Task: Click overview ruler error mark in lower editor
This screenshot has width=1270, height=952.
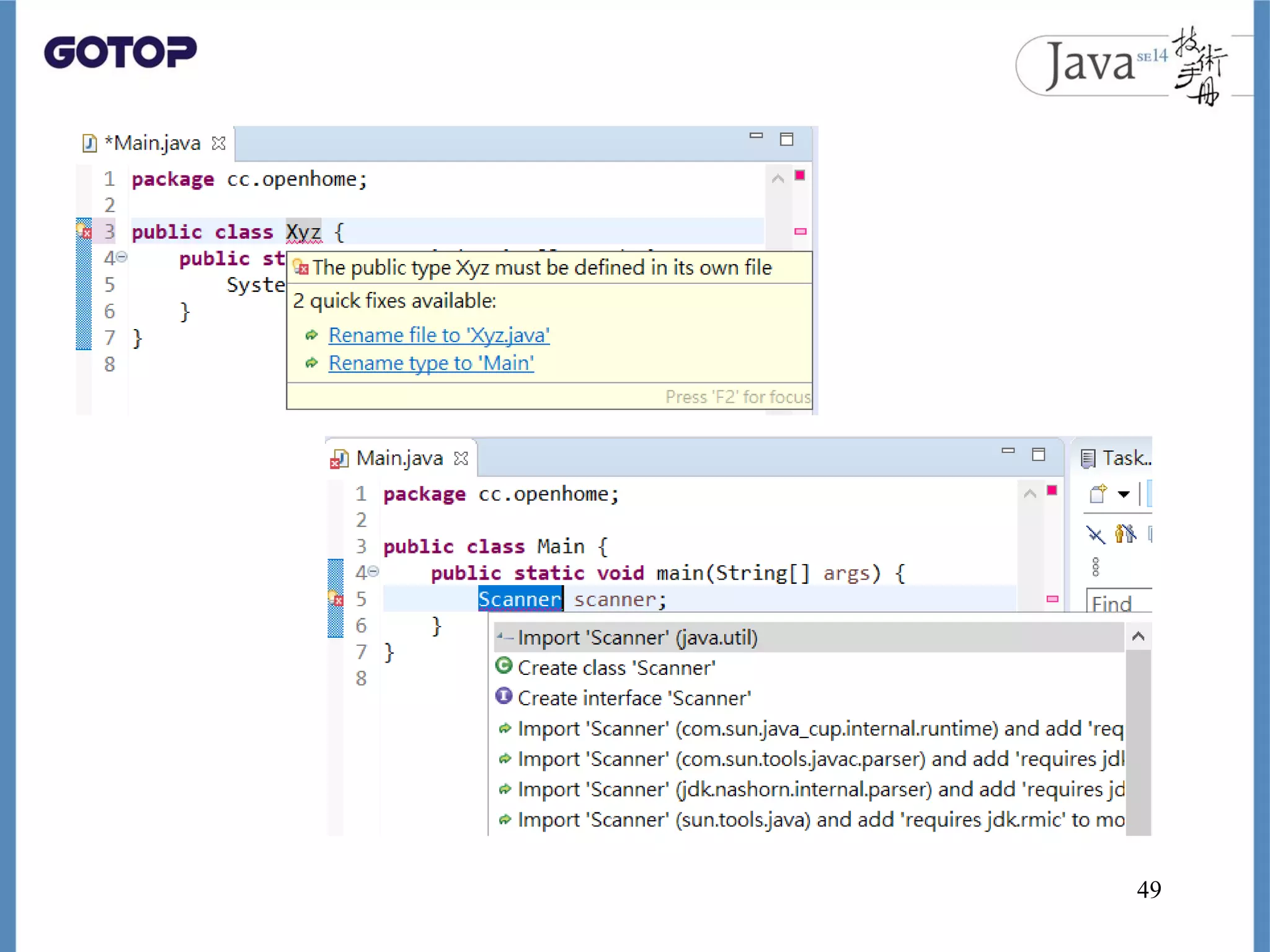Action: [1052, 599]
